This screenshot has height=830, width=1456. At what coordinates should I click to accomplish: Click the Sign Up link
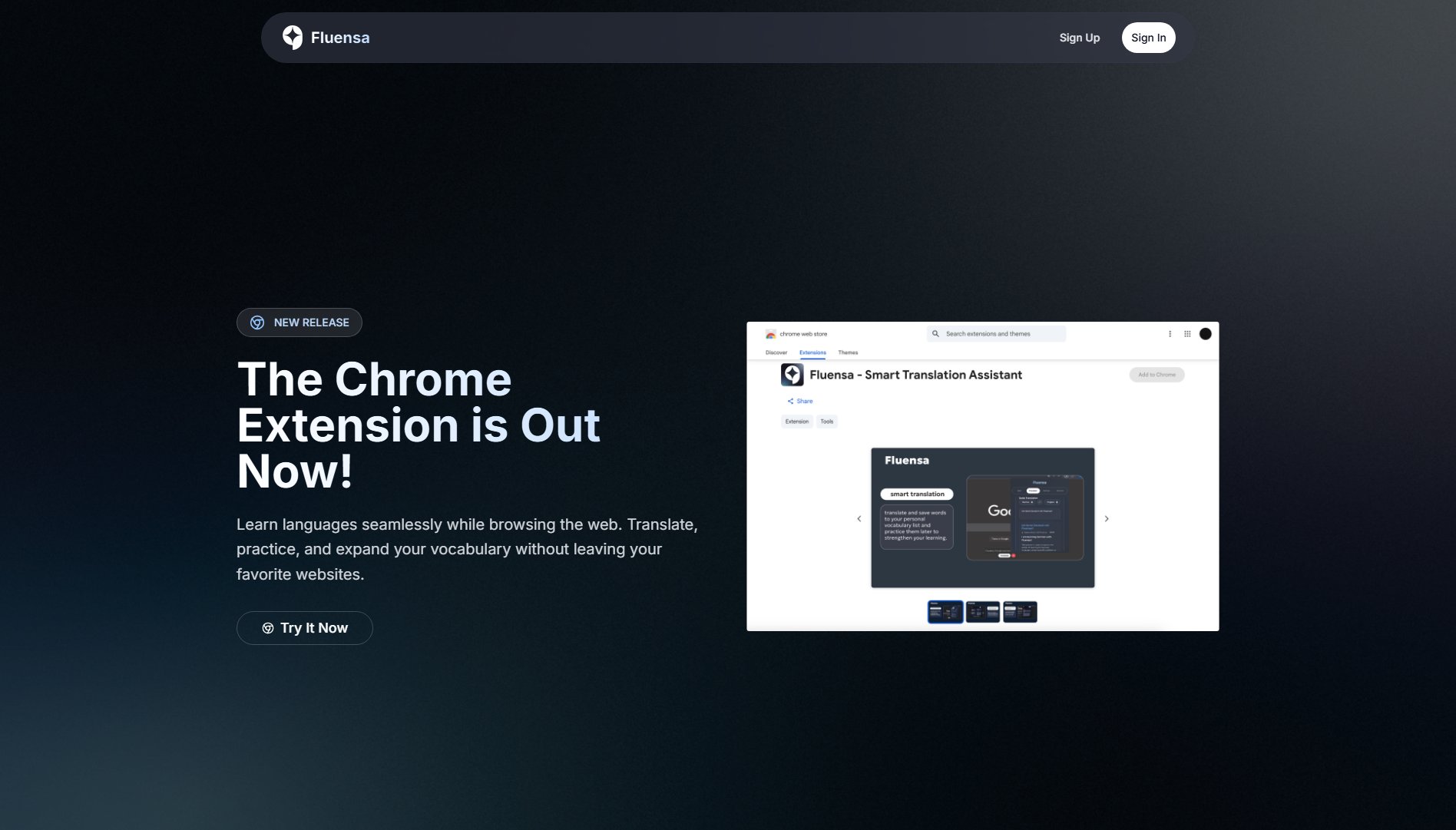click(1079, 38)
